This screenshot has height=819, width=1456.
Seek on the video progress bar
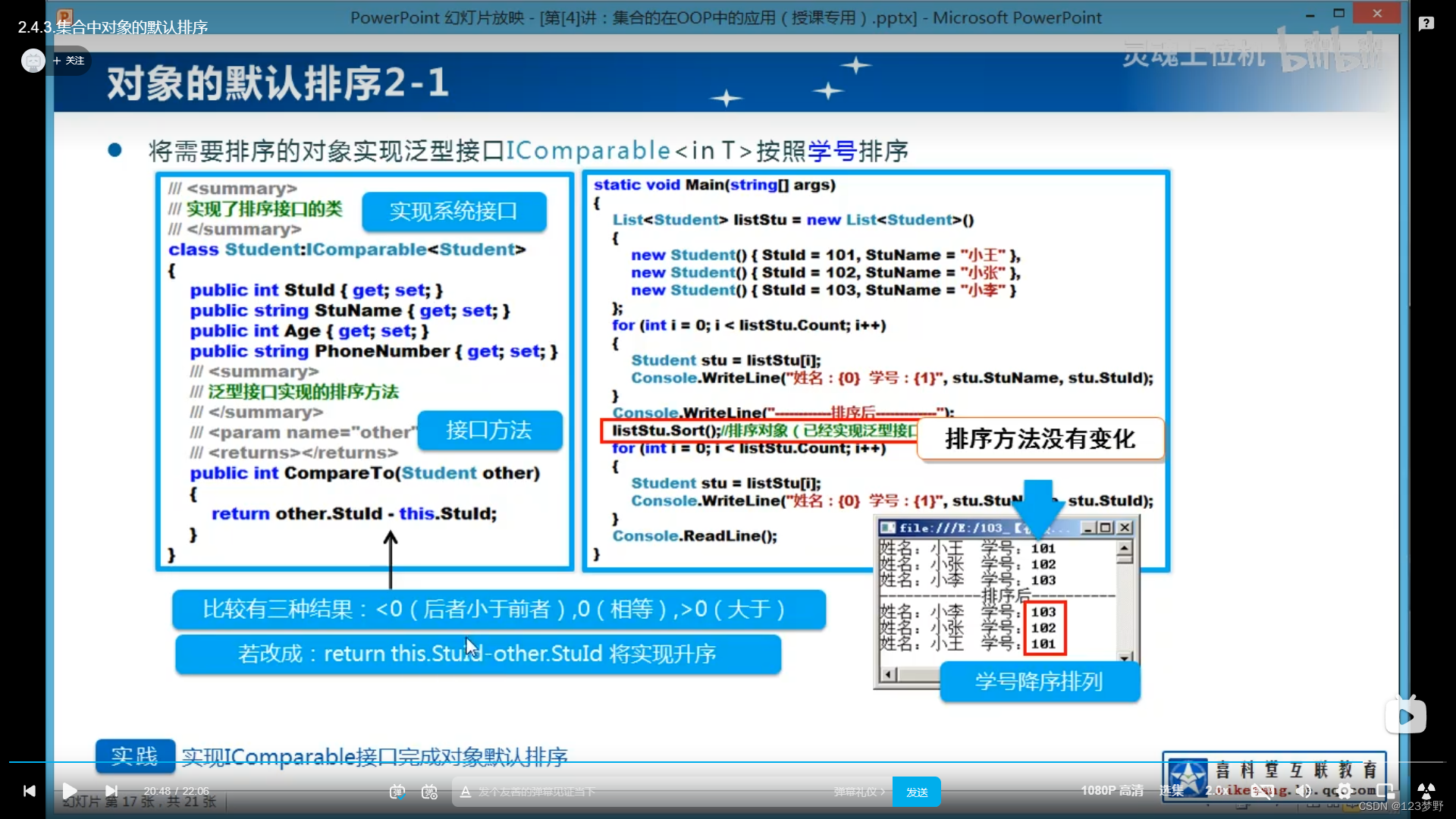pyautogui.click(x=728, y=761)
